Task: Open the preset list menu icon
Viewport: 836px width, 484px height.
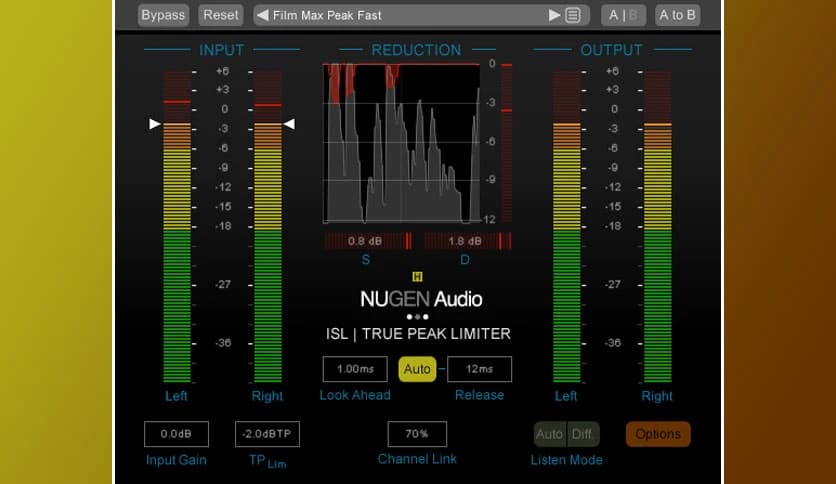Action: point(573,15)
